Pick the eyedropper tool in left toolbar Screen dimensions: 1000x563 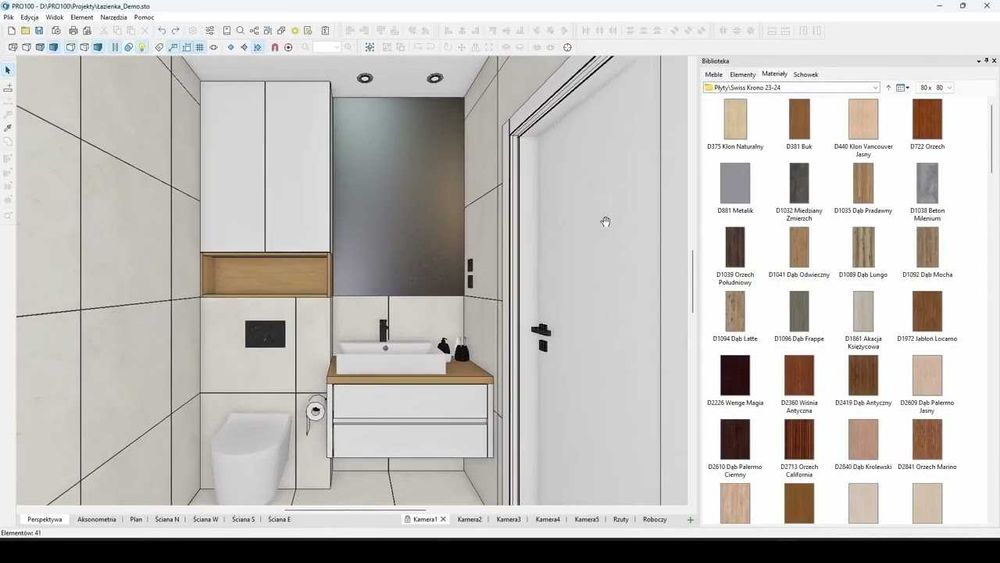tap(8, 128)
